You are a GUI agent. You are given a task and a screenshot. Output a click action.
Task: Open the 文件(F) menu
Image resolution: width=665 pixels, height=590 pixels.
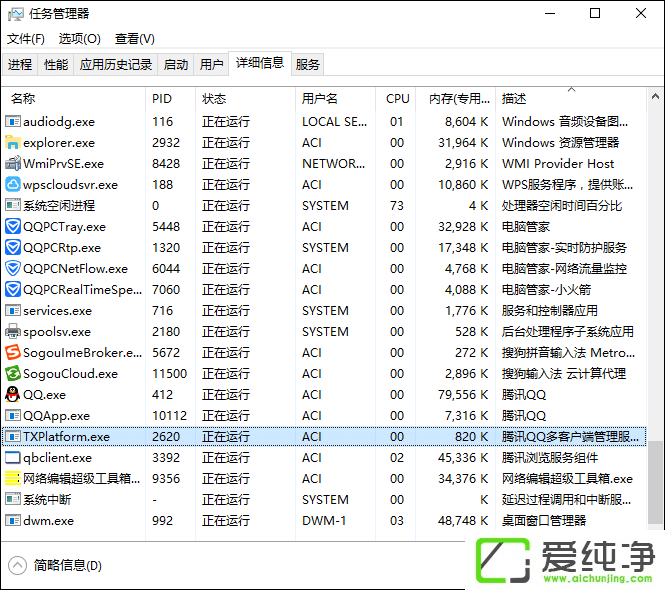26,39
